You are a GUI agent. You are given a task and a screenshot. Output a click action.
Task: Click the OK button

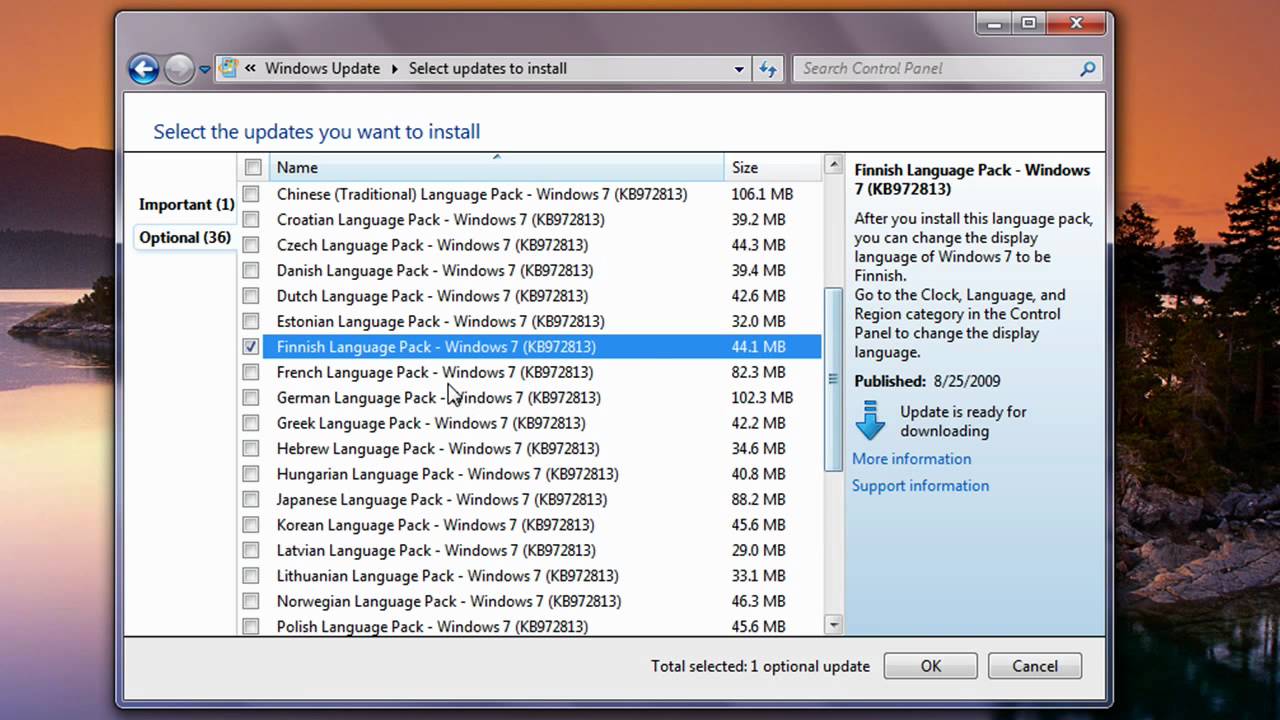click(x=930, y=666)
